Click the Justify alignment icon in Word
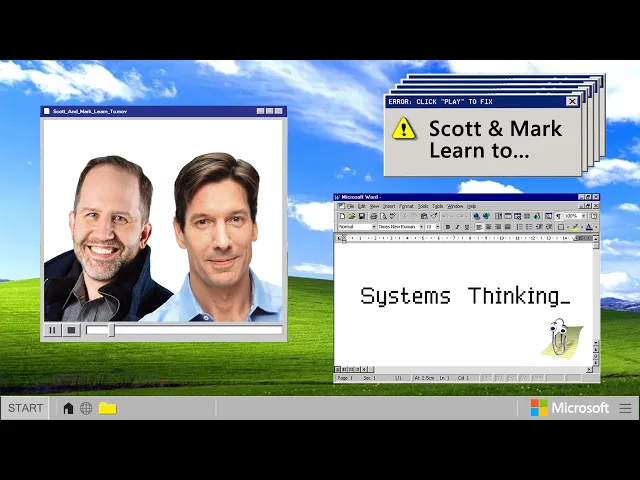This screenshot has height=480, width=640. [x=508, y=227]
